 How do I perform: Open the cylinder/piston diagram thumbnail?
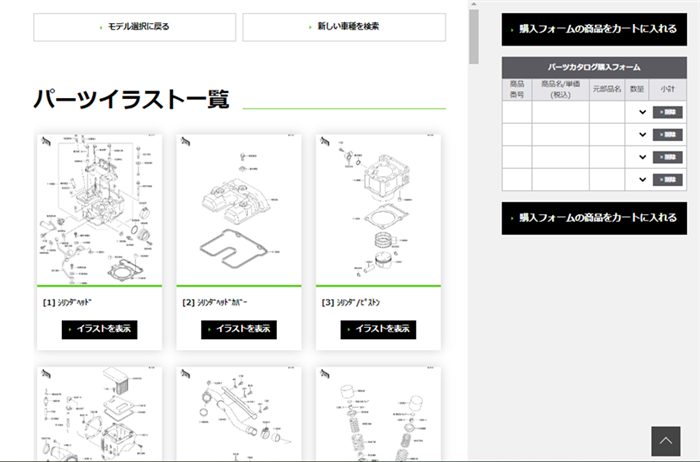tap(378, 210)
